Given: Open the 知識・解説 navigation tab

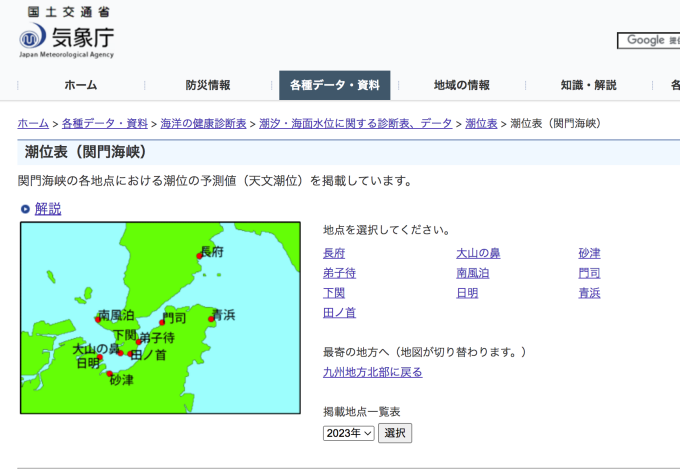Looking at the screenshot, I should pyautogui.click(x=588, y=85).
